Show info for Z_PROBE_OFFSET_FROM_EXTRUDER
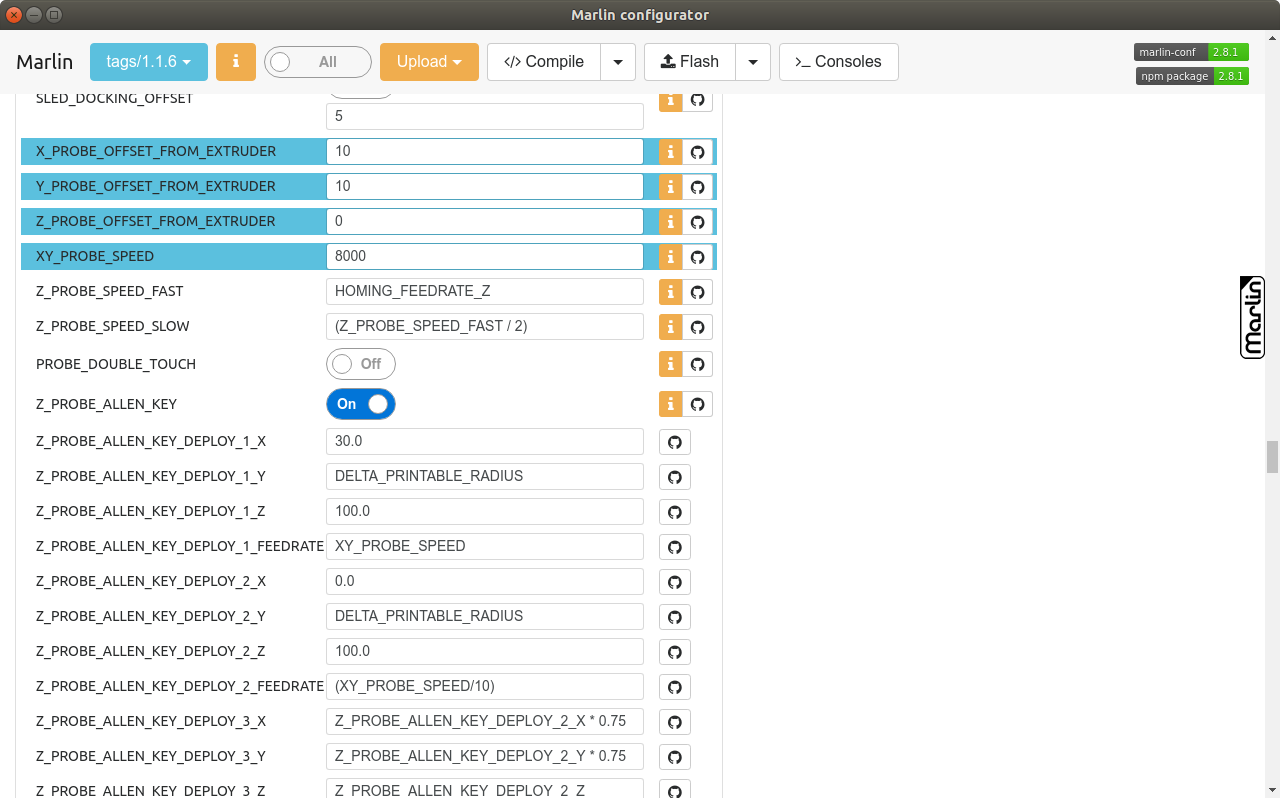Screen dimensions: 1280x798 point(671,222)
